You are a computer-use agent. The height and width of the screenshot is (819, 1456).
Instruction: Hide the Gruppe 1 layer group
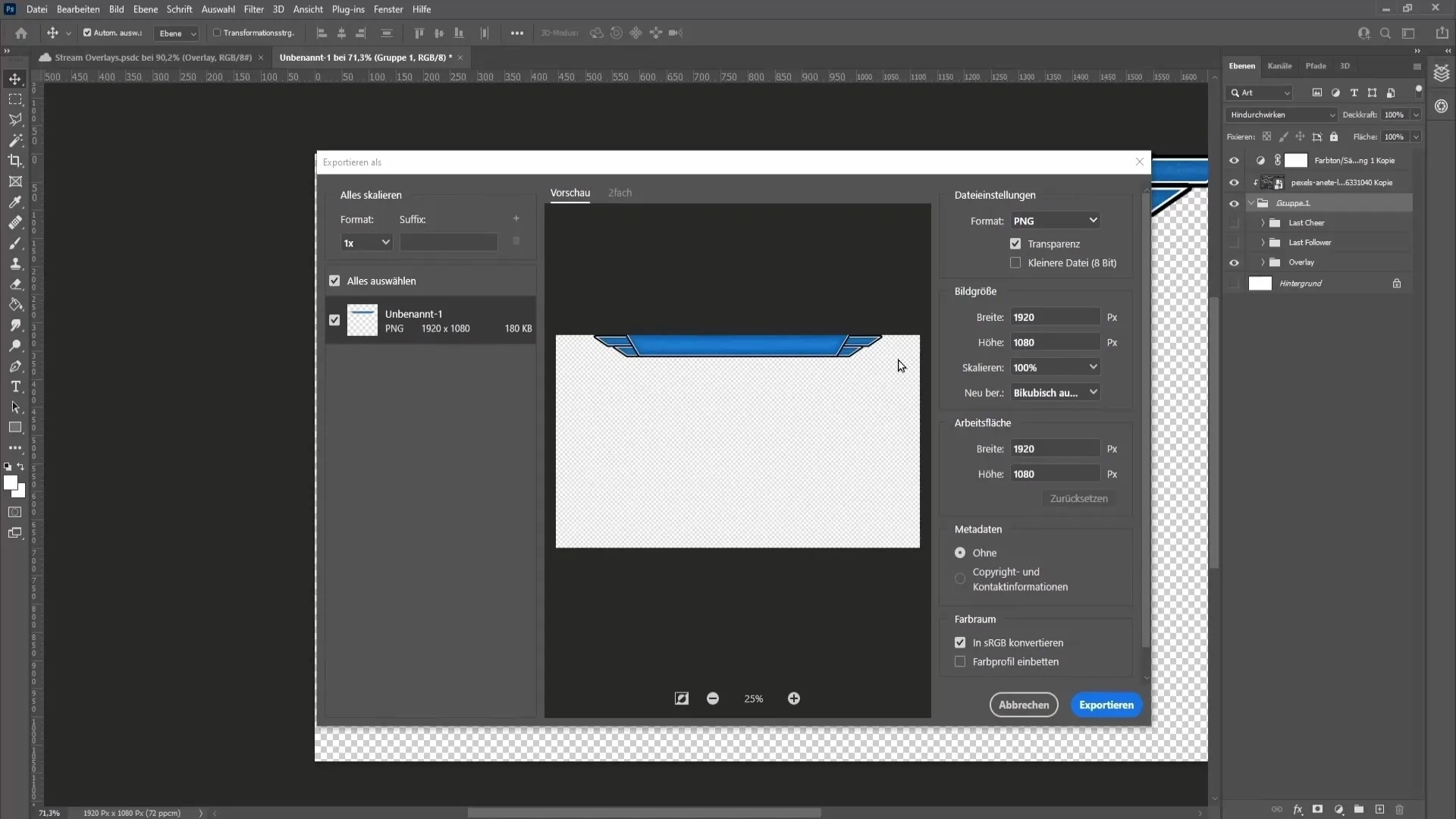pyautogui.click(x=1234, y=203)
